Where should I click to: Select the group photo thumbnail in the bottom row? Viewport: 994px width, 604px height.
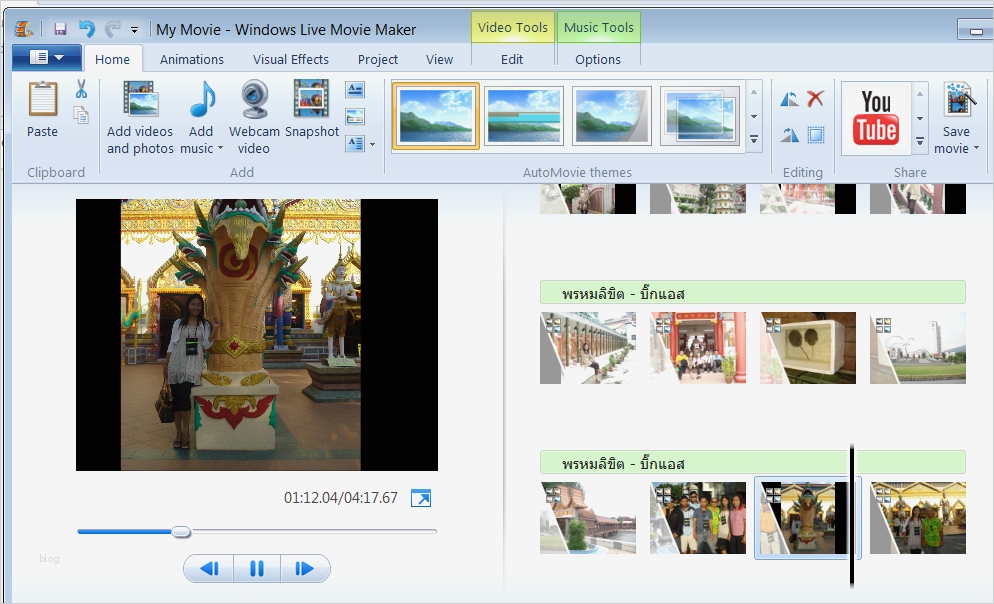pyautogui.click(x=698, y=518)
